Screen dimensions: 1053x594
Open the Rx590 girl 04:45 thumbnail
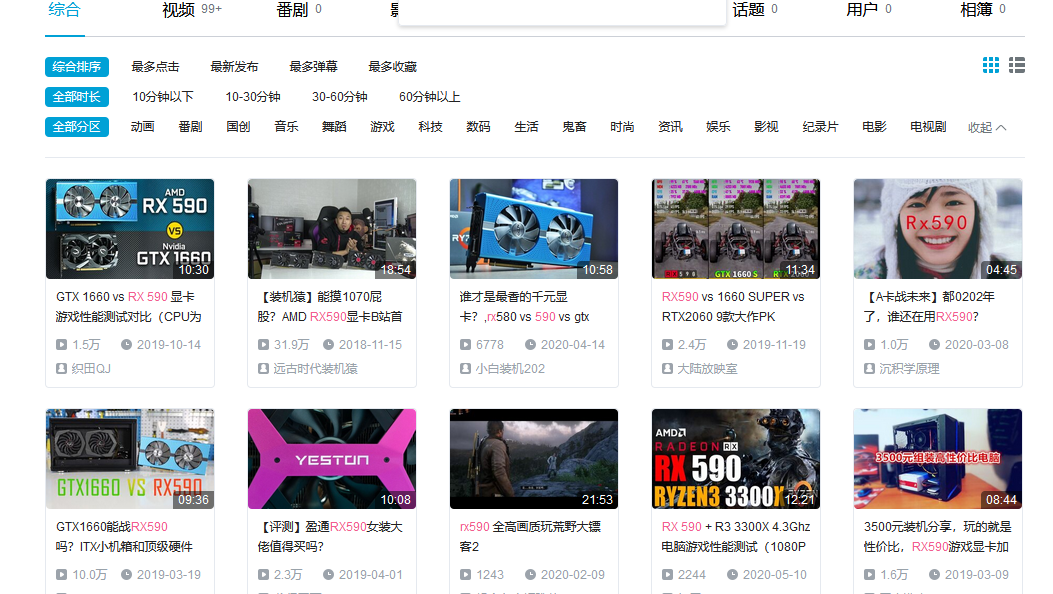click(x=937, y=229)
